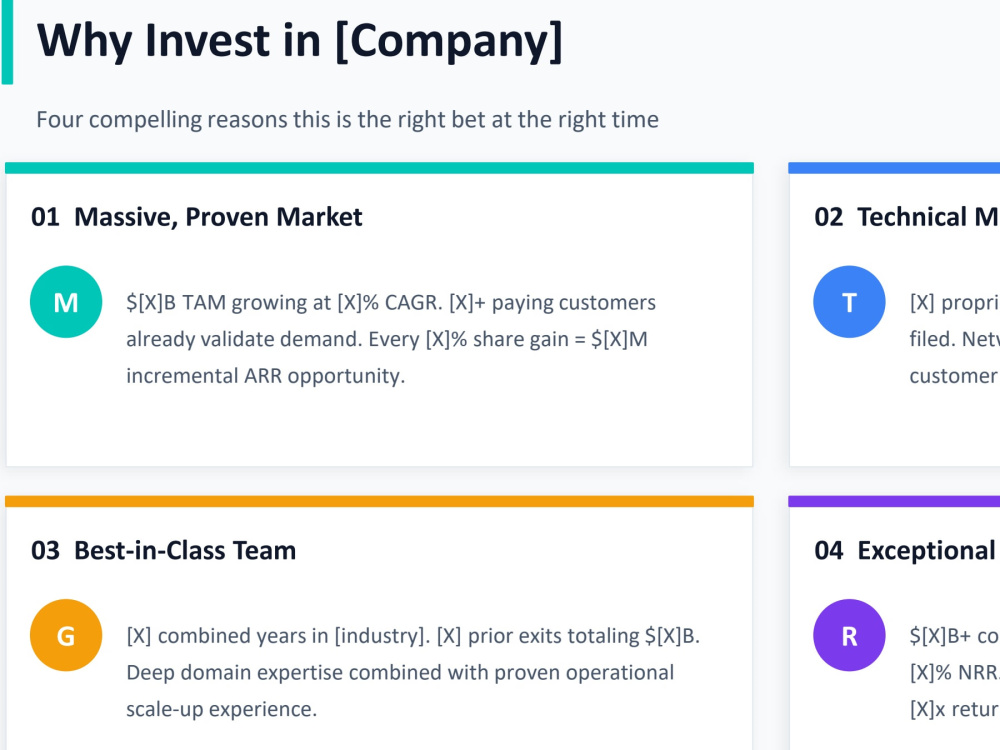Click the teal accent bar beside title
The width and height of the screenshot is (1000, 750).
[8, 42]
